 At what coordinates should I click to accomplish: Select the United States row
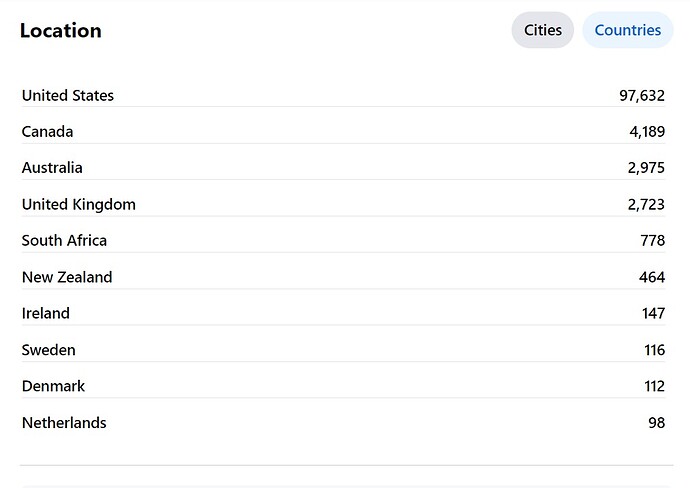click(x=343, y=95)
